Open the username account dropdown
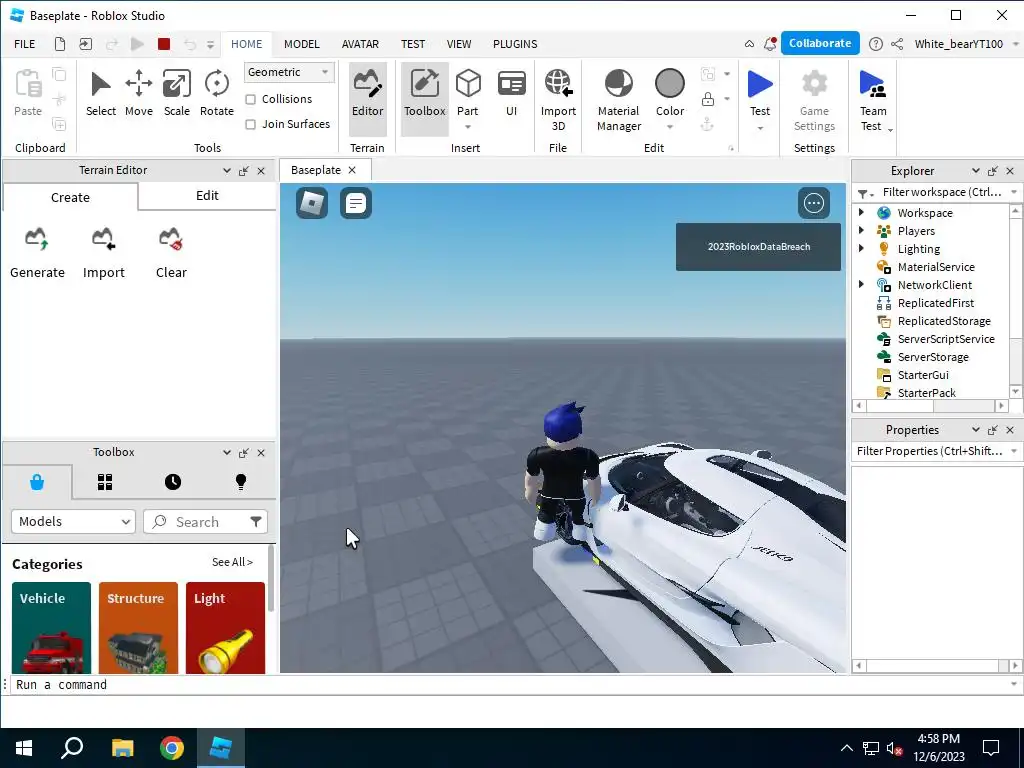1024x768 pixels. (1016, 44)
